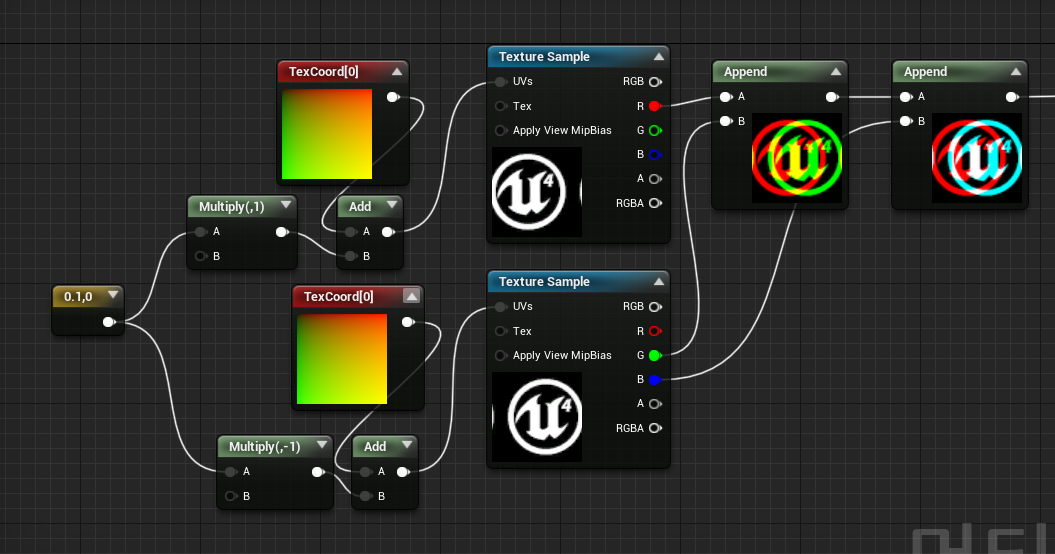
Task: Collapse the lower Texture Sample preview
Action: pos(659,281)
